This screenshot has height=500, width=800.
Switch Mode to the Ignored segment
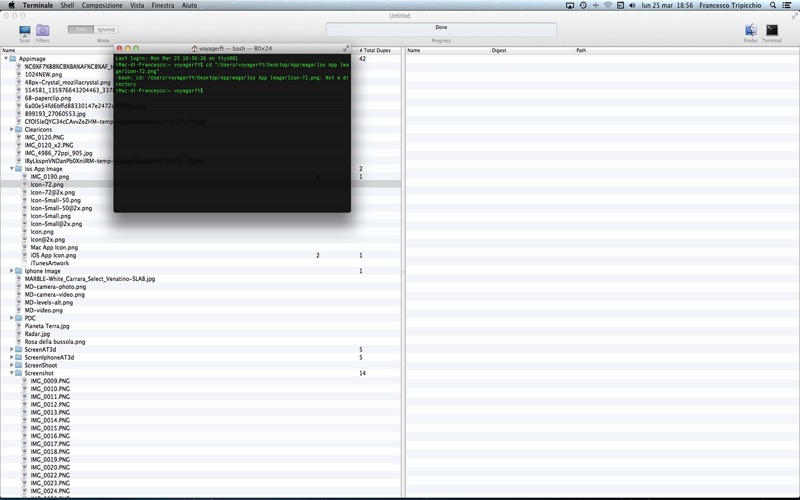(106, 30)
